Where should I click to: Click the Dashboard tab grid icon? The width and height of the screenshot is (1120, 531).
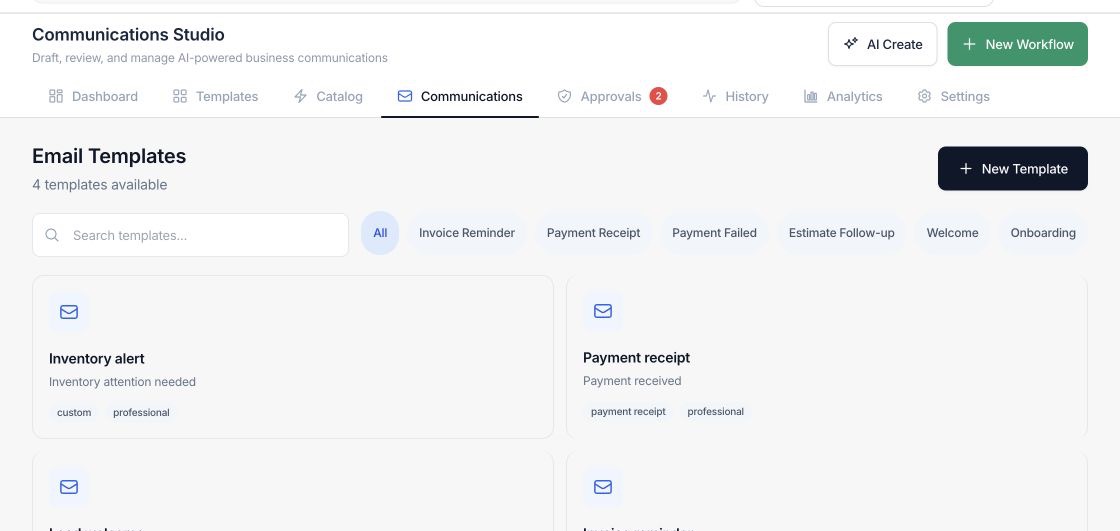tap(56, 96)
